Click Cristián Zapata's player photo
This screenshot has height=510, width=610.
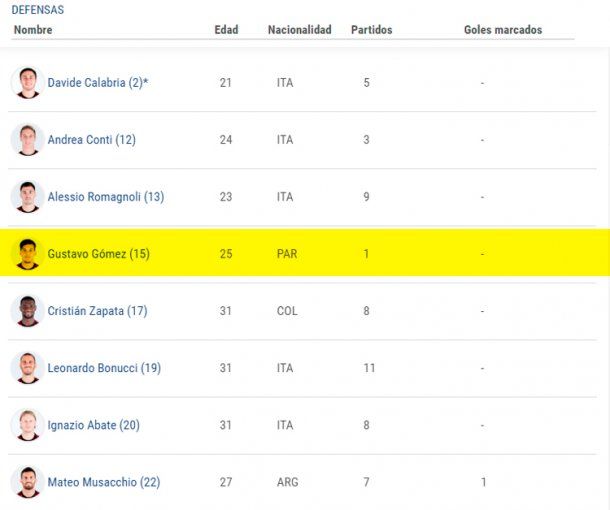[26, 311]
